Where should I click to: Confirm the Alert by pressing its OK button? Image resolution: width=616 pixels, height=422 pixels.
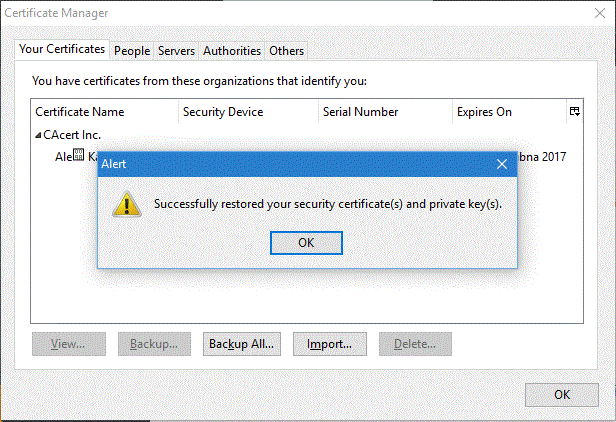pyautogui.click(x=306, y=242)
